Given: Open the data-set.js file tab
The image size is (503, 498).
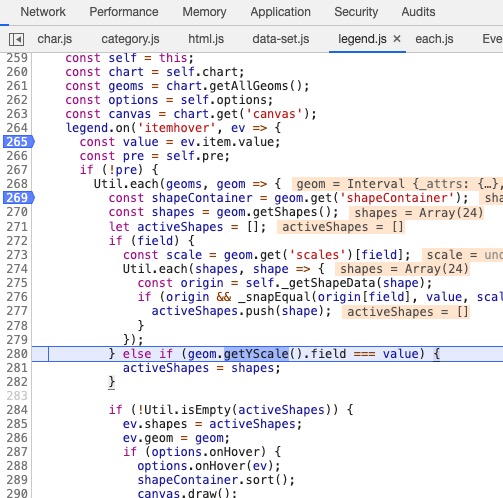Looking at the screenshot, I should pos(281,39).
